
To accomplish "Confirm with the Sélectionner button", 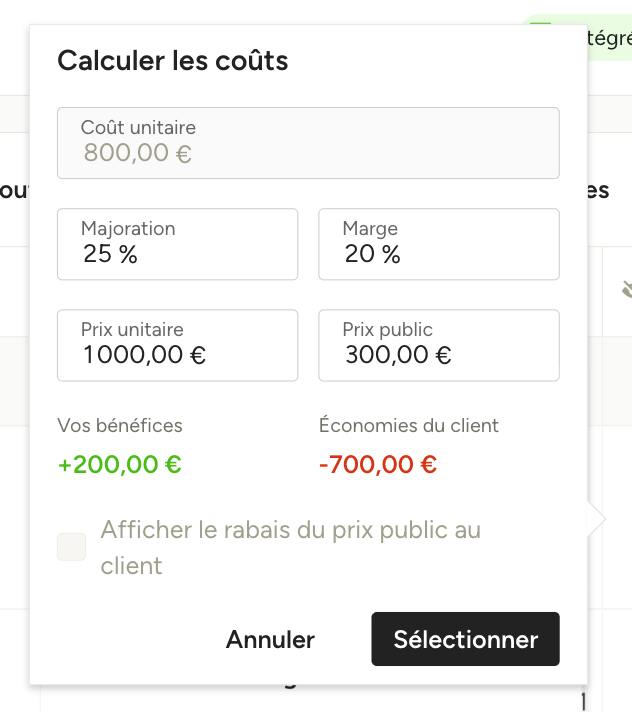I will point(465,639).
